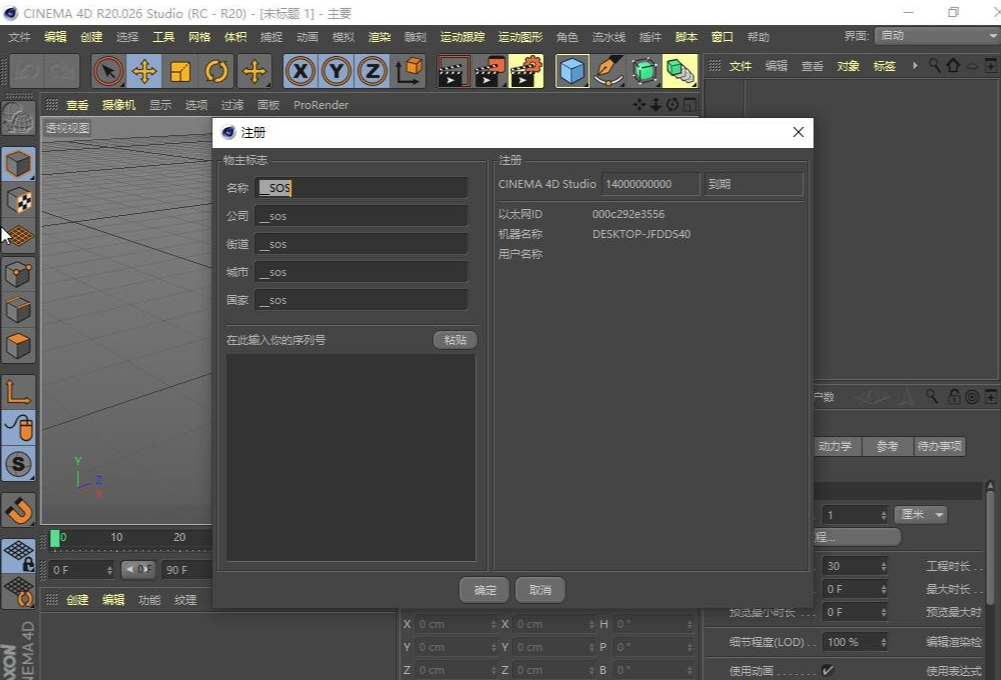Click the 公司 company field
The height and width of the screenshot is (680, 1001).
point(361,216)
